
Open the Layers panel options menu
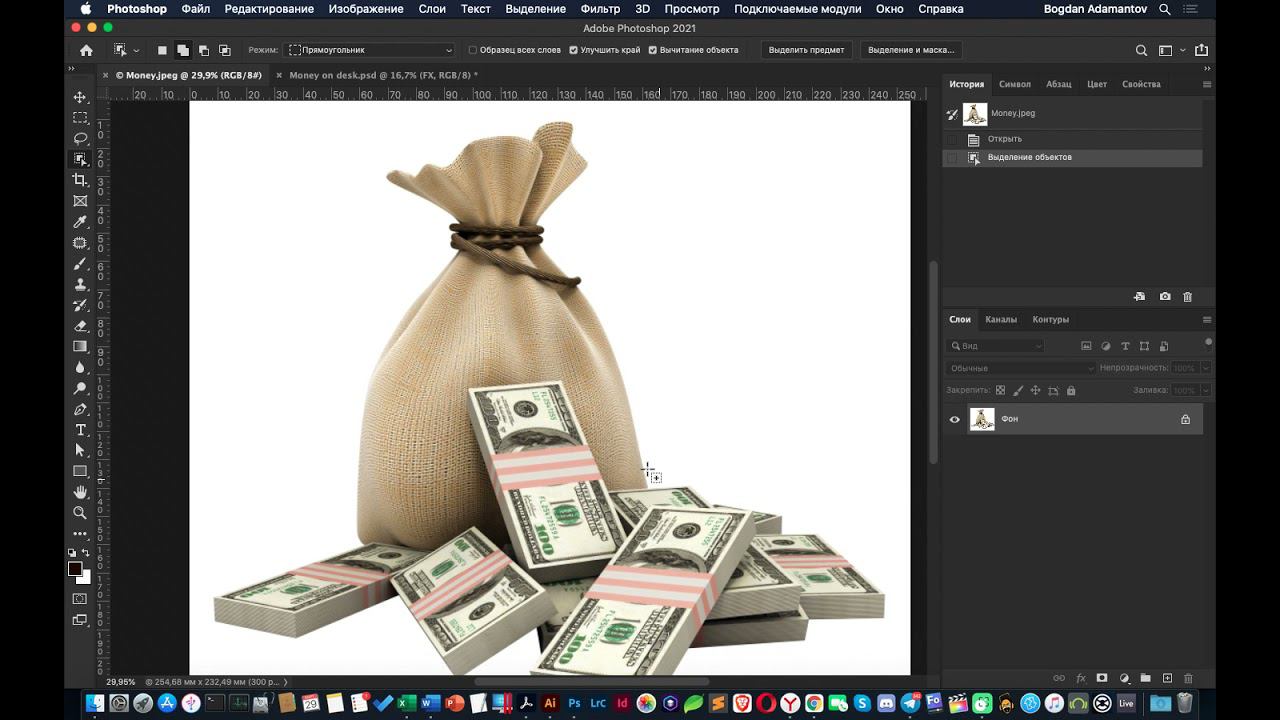[x=1207, y=320]
